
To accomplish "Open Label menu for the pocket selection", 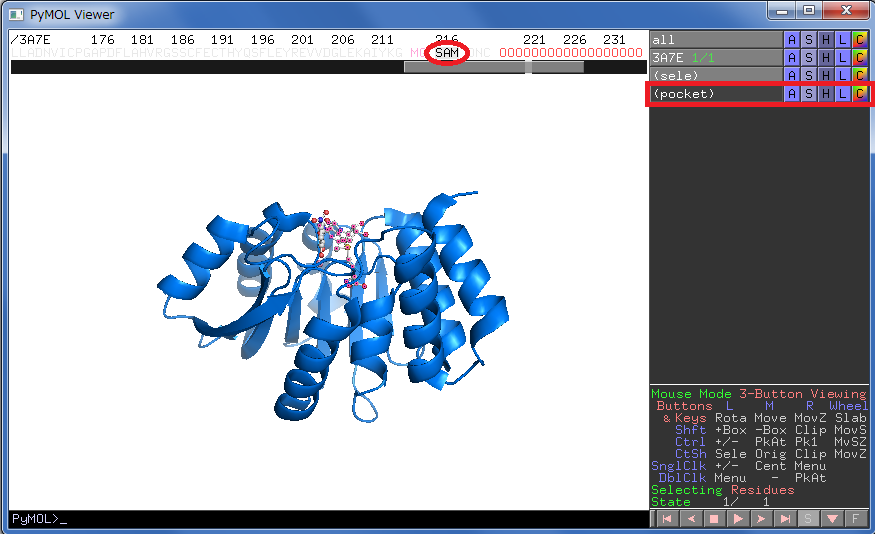I will (842, 94).
